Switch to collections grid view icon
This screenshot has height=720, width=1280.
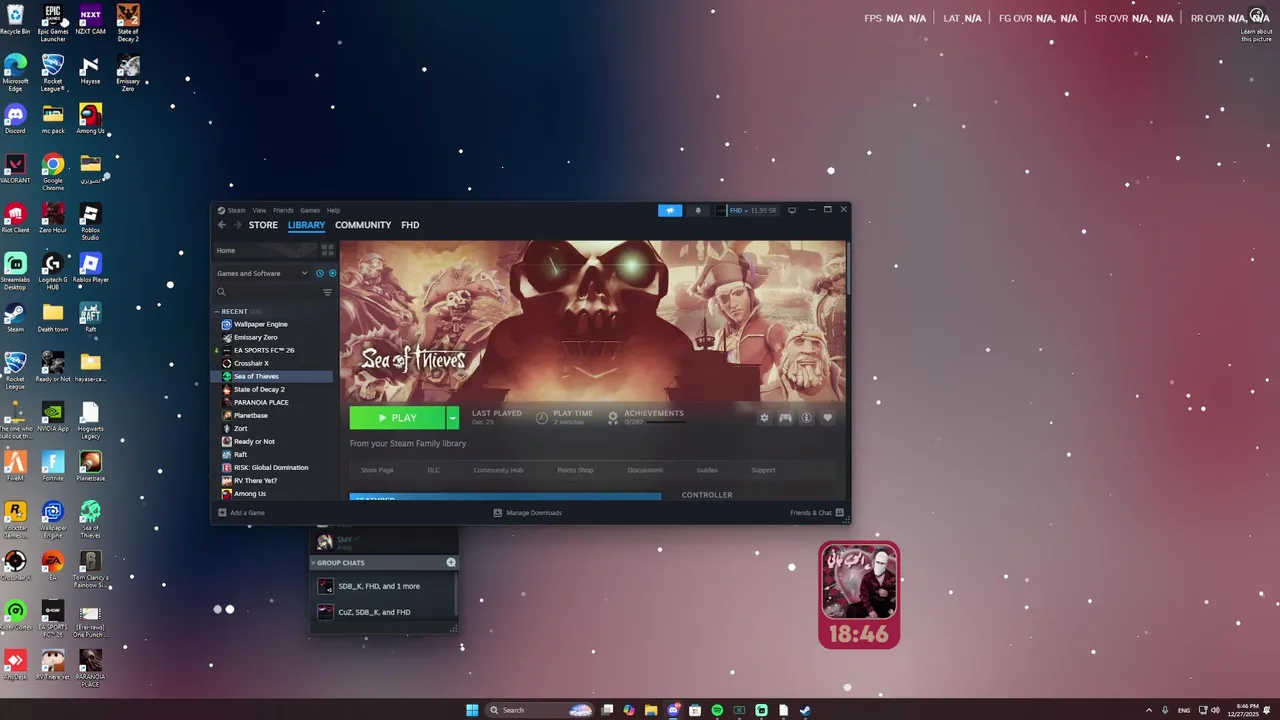tap(327, 250)
